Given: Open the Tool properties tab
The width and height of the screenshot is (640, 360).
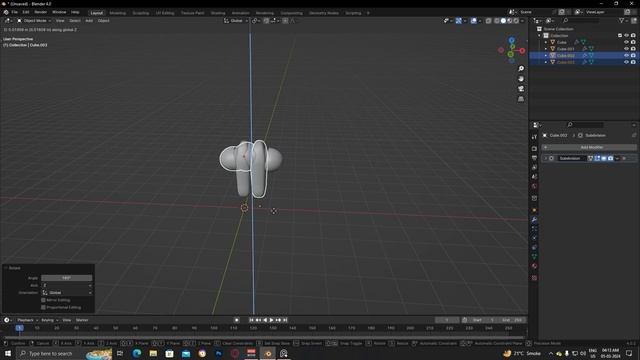Looking at the screenshot, I should point(534,137).
